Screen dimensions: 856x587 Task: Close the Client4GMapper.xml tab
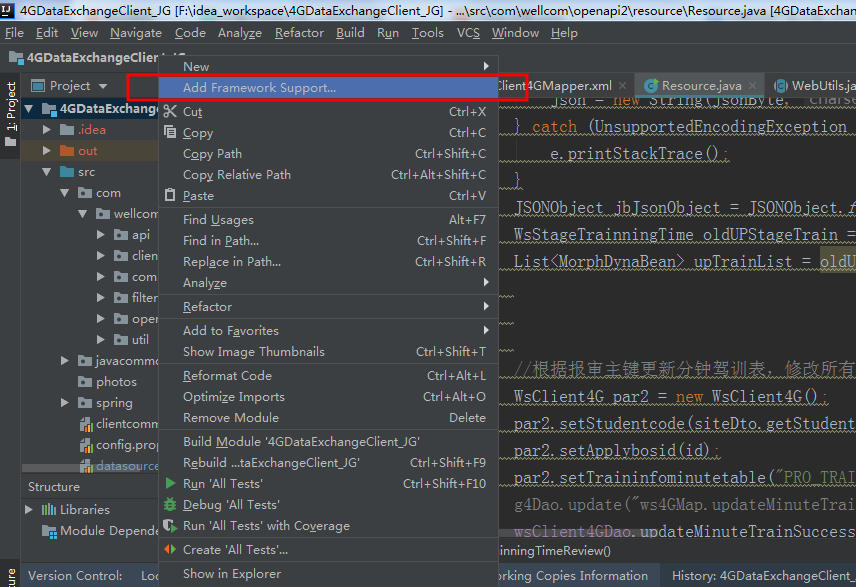coord(622,86)
